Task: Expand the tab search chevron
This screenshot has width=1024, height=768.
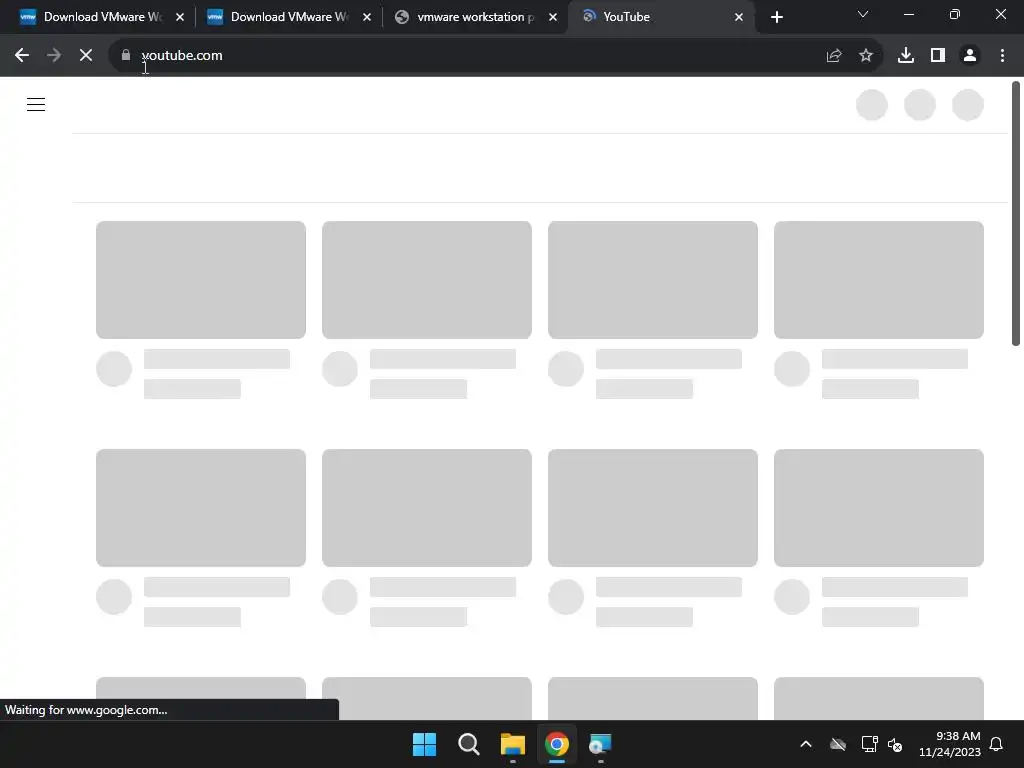Action: pyautogui.click(x=863, y=14)
